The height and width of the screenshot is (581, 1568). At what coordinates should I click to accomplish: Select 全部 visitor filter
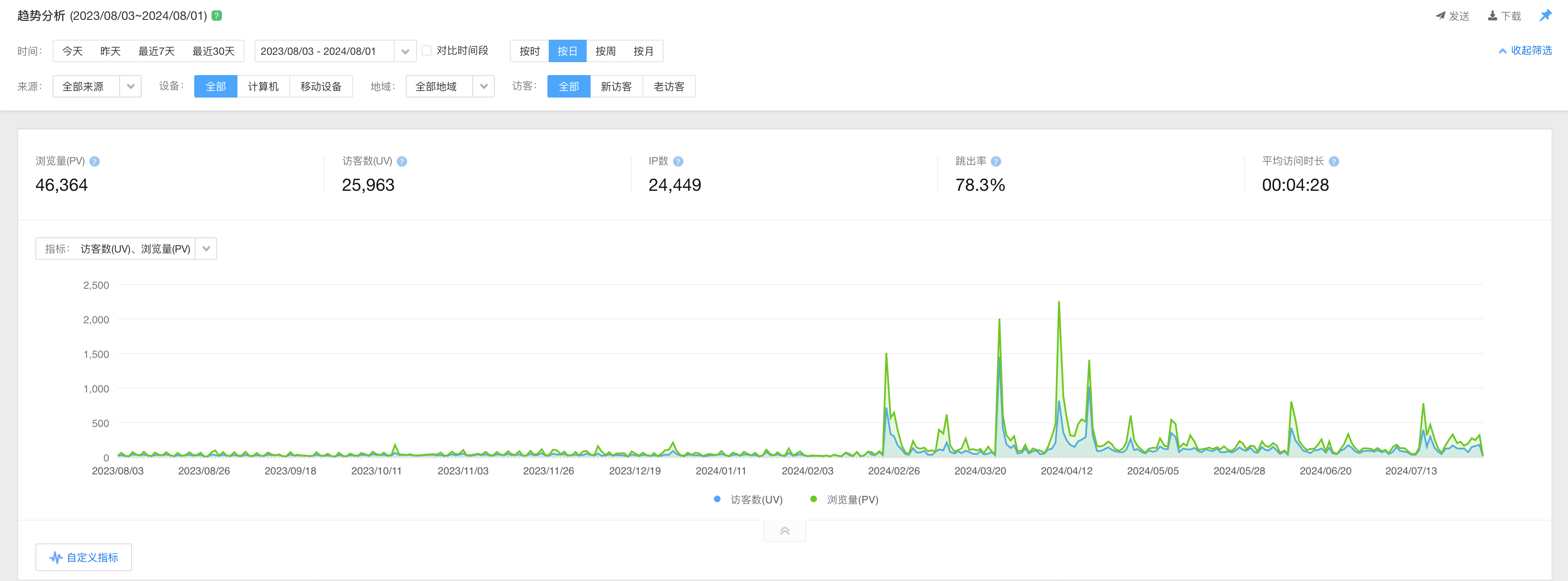(569, 86)
